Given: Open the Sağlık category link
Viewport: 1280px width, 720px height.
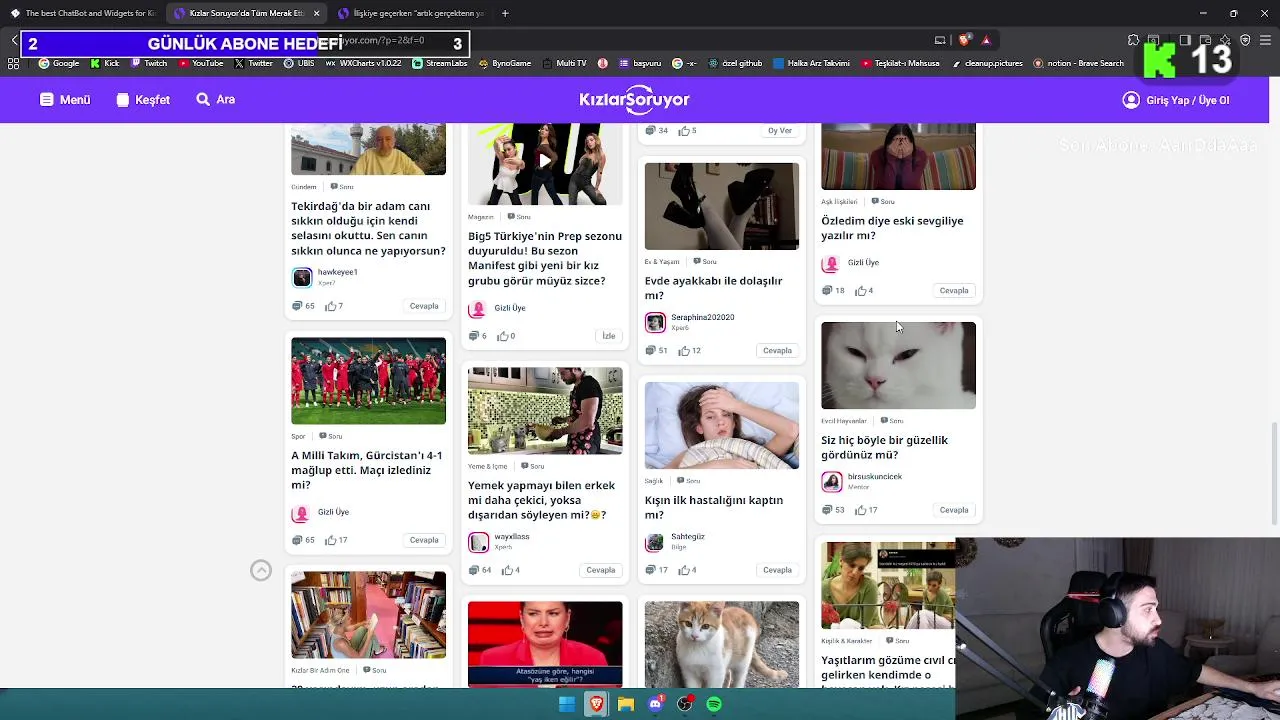Looking at the screenshot, I should click(654, 481).
